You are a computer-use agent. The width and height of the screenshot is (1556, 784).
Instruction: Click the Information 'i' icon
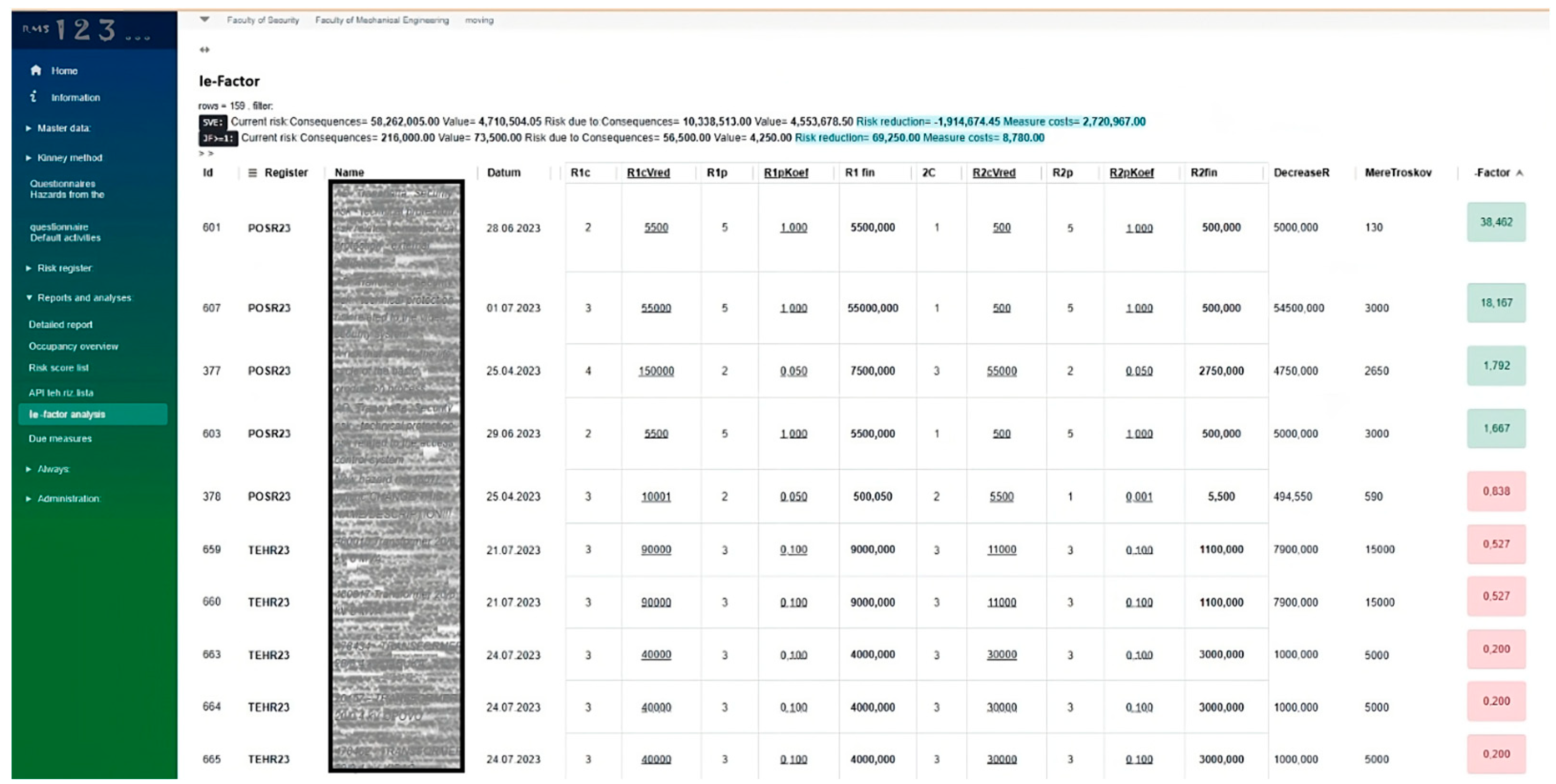[x=34, y=96]
